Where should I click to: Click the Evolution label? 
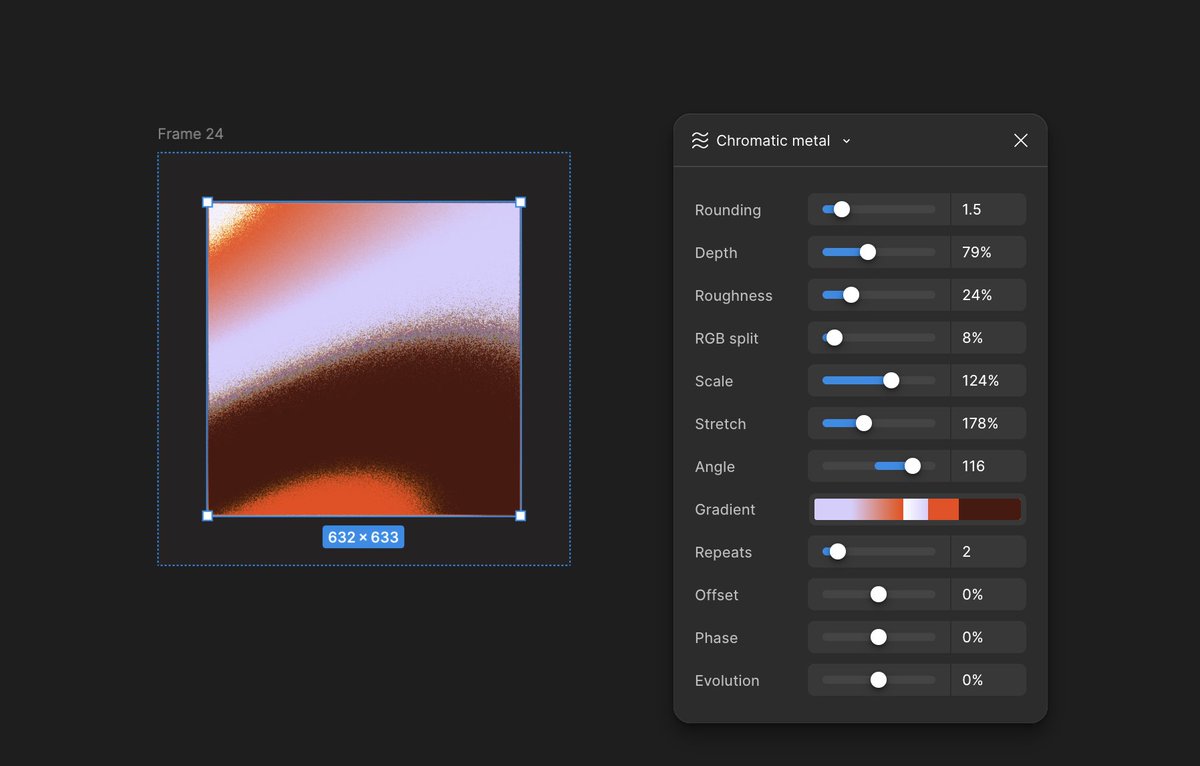click(727, 681)
